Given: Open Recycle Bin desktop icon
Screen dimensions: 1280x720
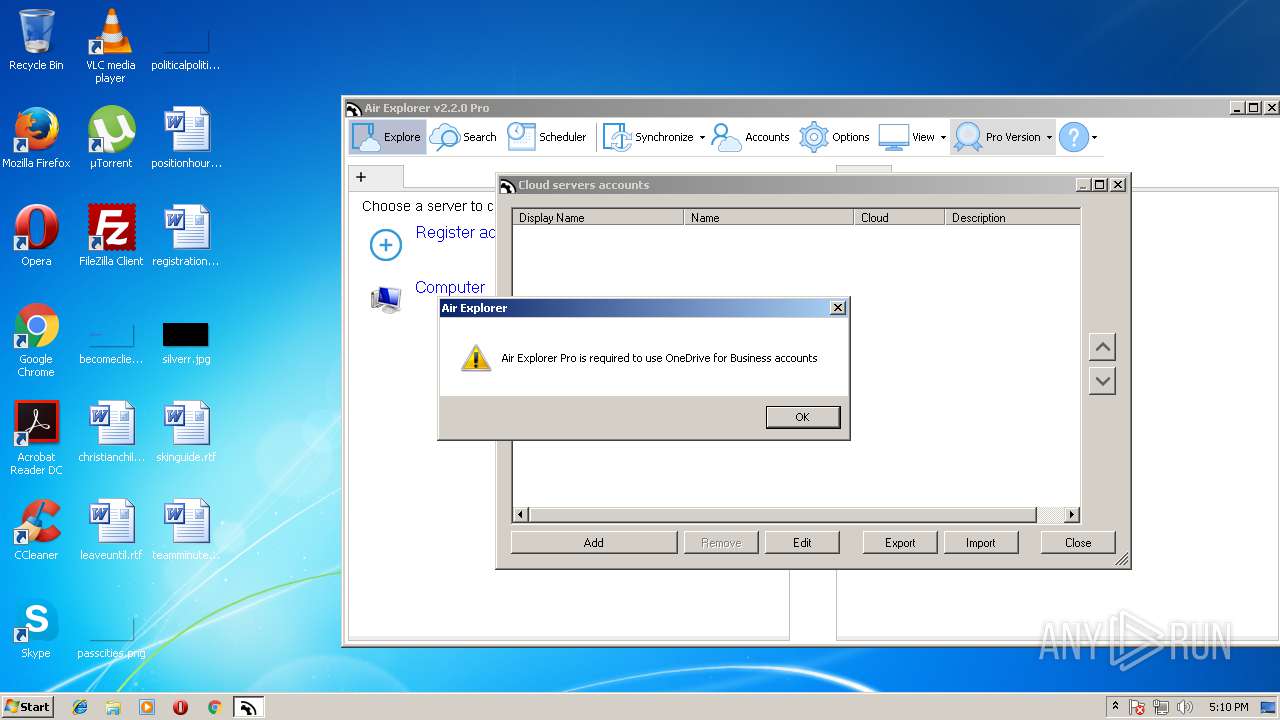Looking at the screenshot, I should pyautogui.click(x=36, y=40).
